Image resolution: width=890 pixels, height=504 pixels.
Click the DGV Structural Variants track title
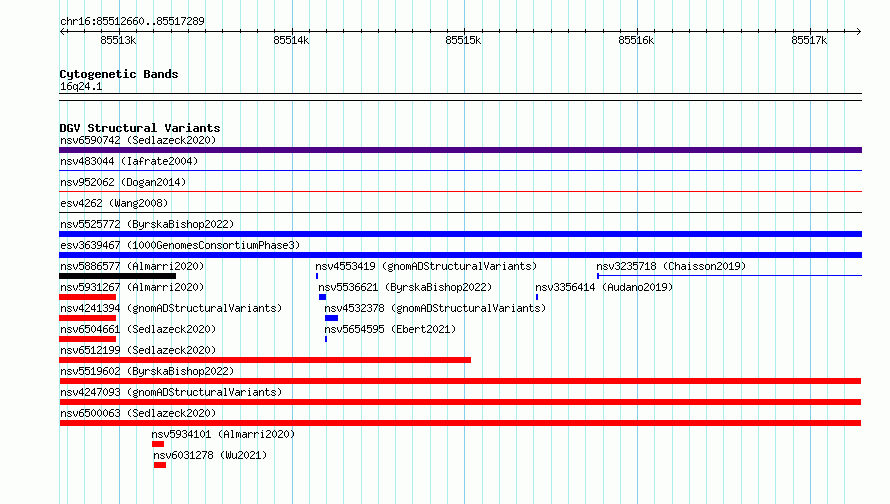coord(140,128)
